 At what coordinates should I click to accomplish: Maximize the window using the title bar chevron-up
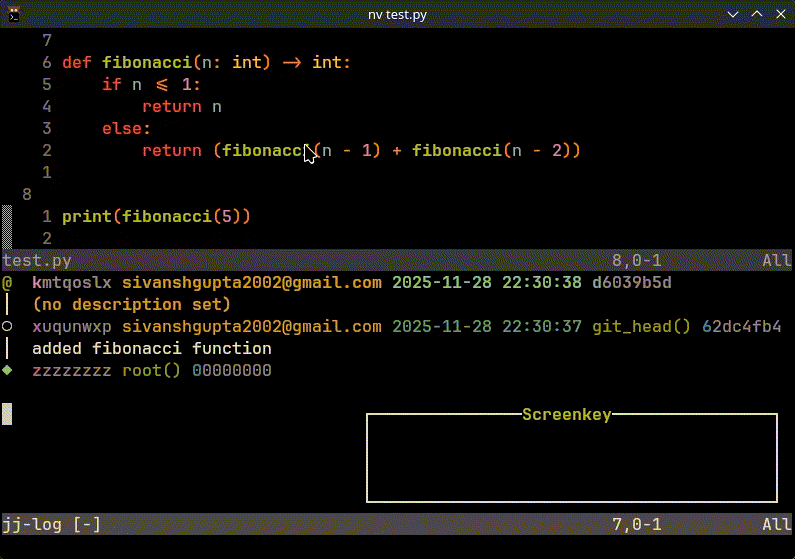[756, 13]
